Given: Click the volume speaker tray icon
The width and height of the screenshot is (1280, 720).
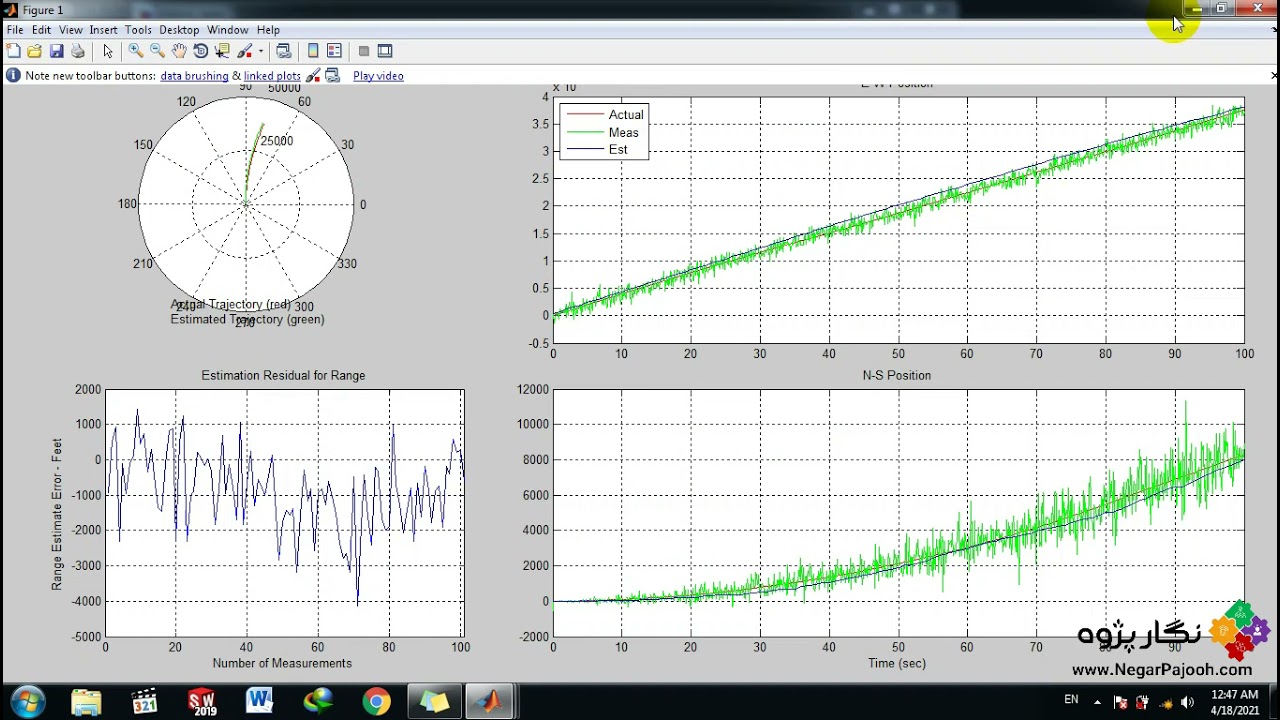Looking at the screenshot, I should pyautogui.click(x=1189, y=702).
